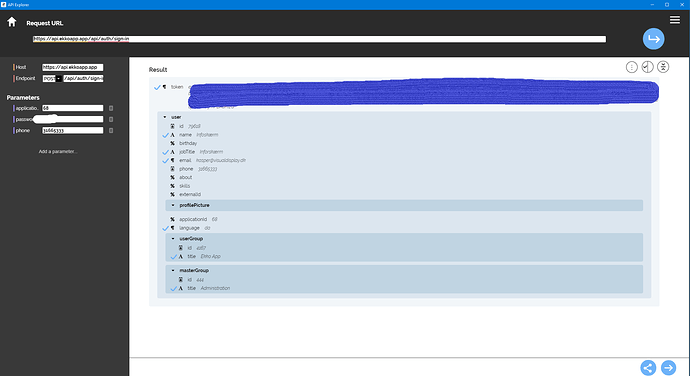The image size is (690, 376).
Task: Click the Host input field
Action: point(73,67)
